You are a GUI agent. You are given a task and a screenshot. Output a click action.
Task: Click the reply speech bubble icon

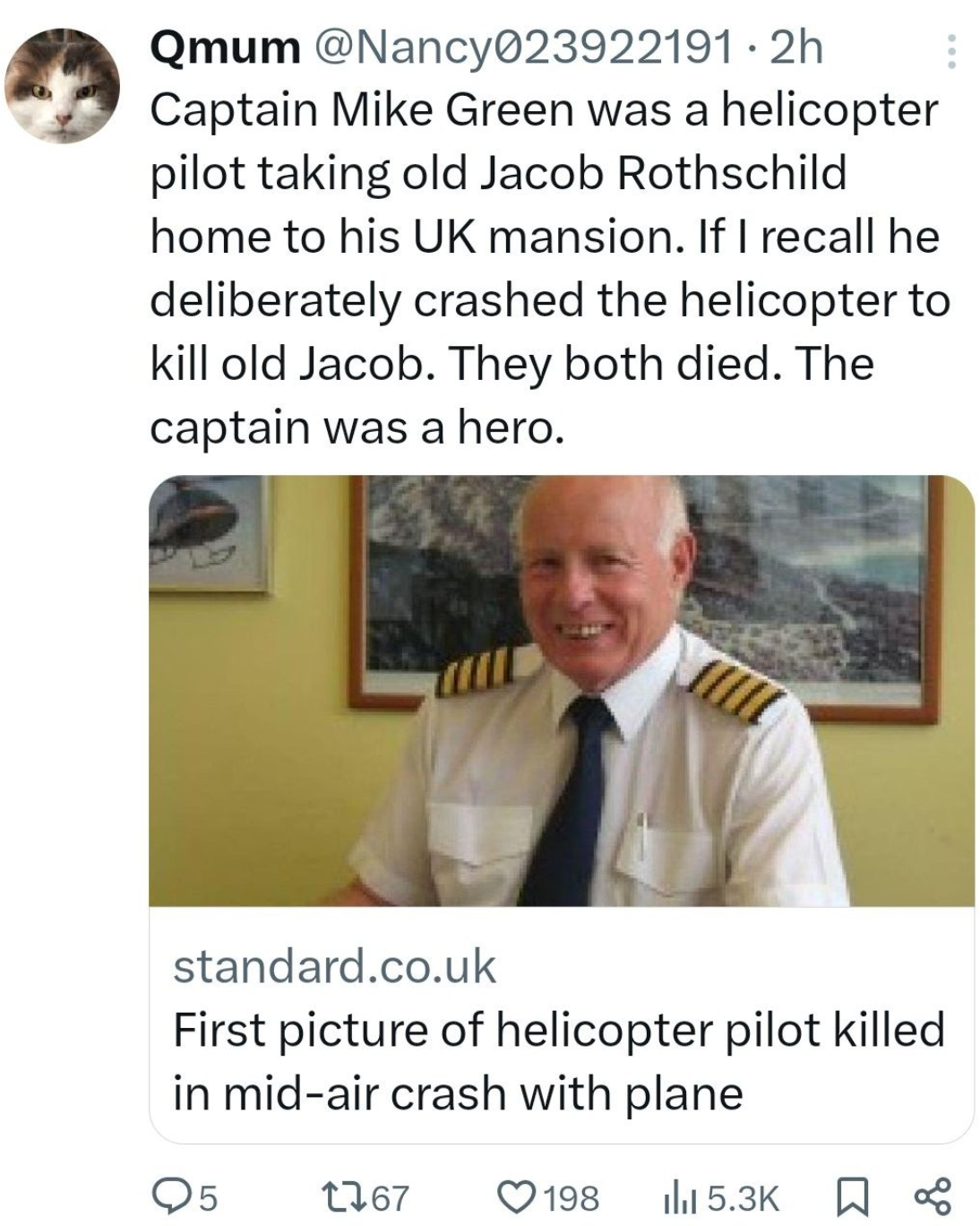(x=166, y=1196)
